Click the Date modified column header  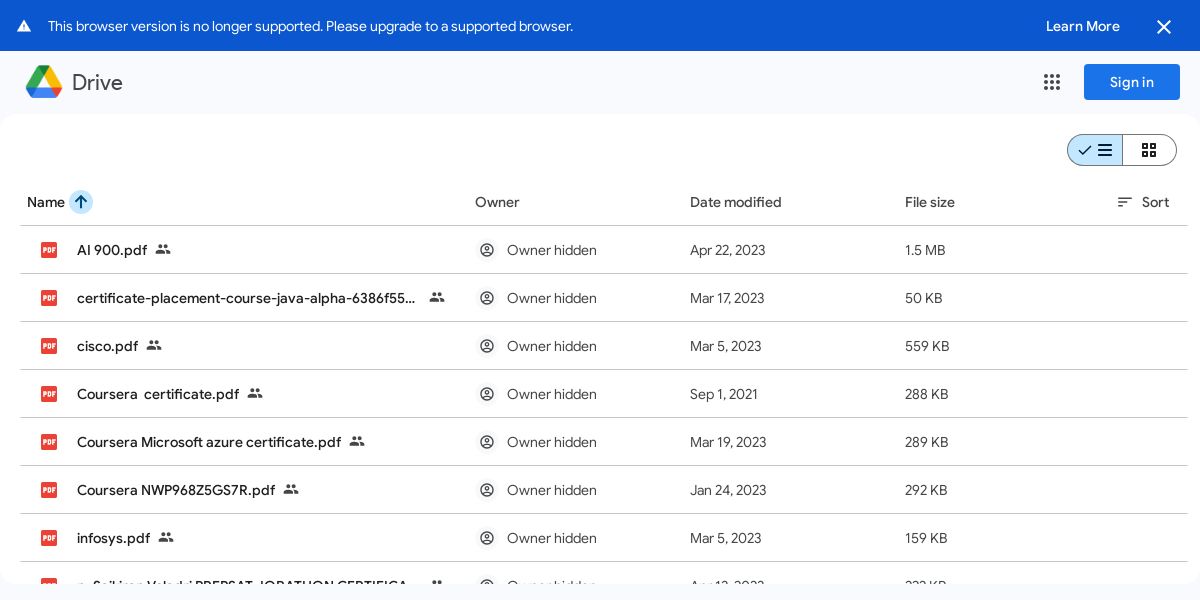(x=735, y=202)
